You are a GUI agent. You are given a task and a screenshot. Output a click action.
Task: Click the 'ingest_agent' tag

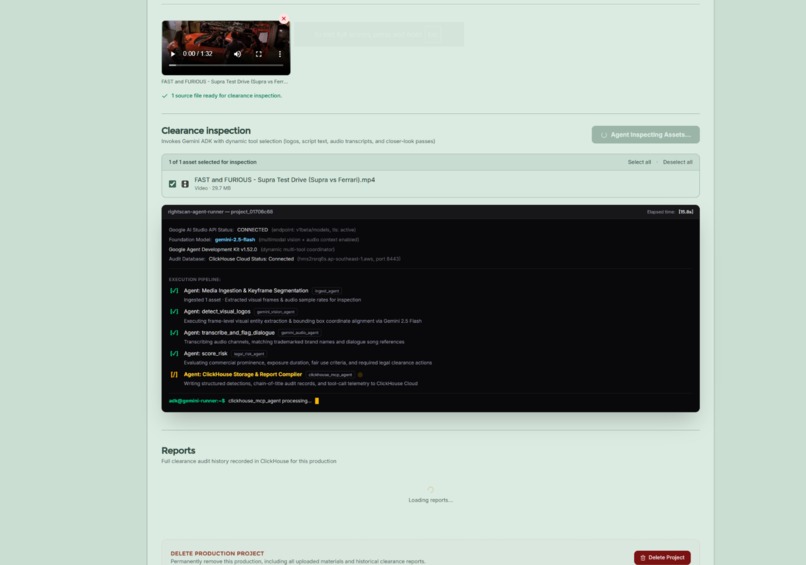click(x=327, y=291)
